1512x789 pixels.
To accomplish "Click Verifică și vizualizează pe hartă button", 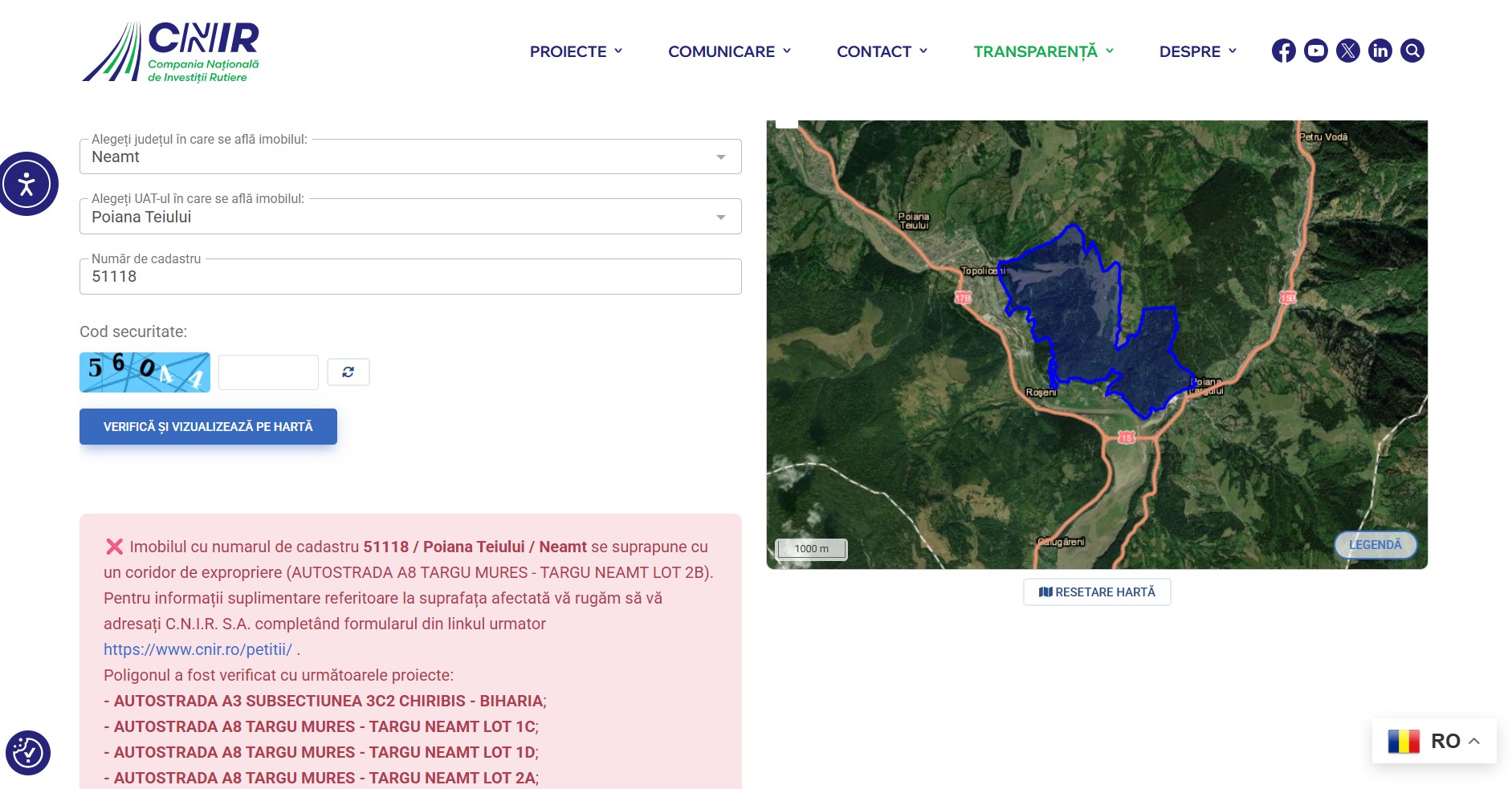I will point(208,427).
